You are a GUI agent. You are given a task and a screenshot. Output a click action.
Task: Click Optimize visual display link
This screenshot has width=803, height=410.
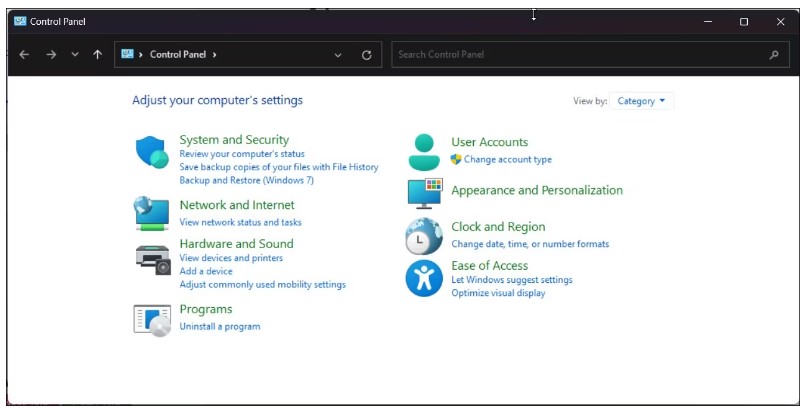(x=498, y=293)
